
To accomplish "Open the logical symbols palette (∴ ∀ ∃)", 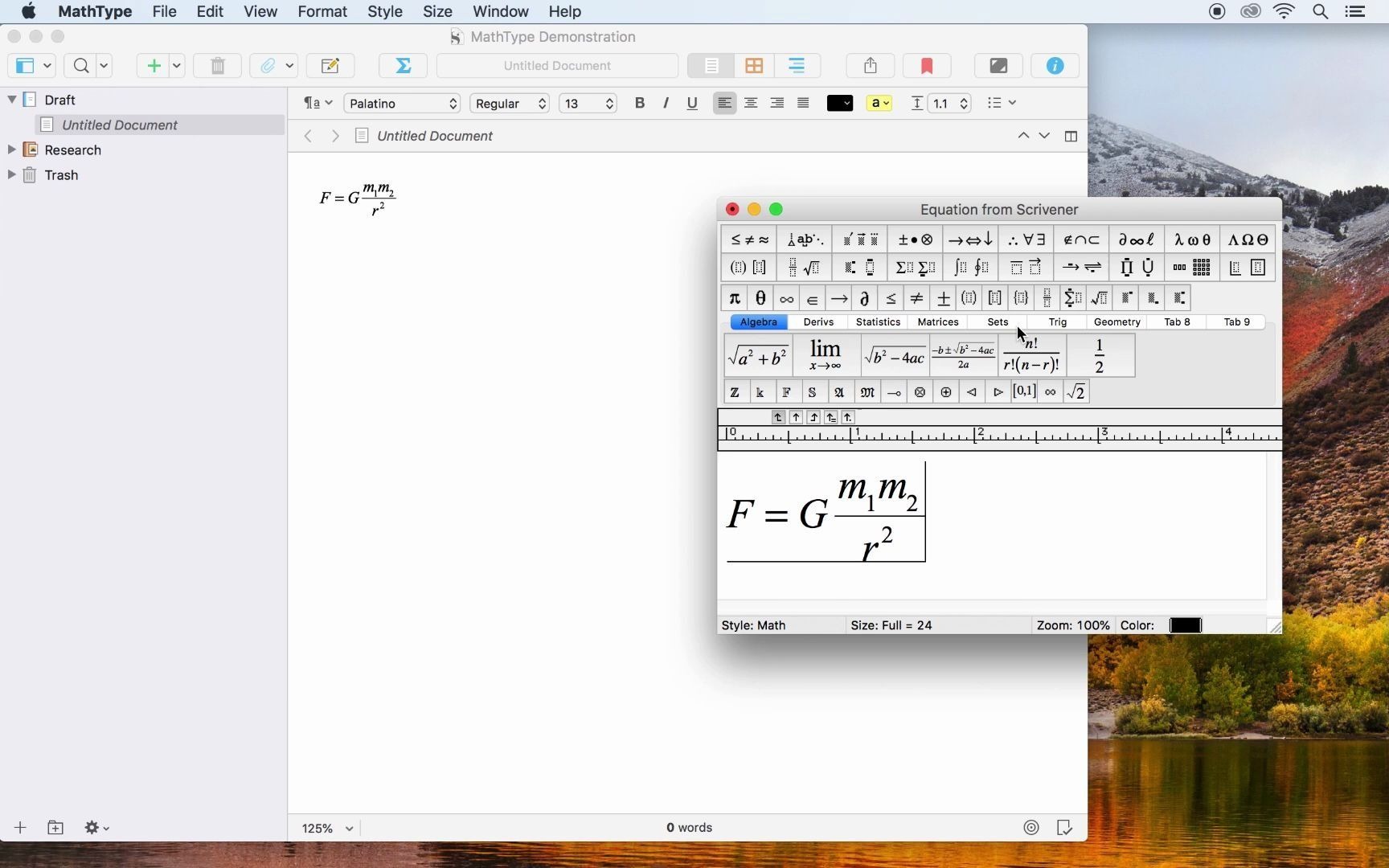I will 1026,240.
